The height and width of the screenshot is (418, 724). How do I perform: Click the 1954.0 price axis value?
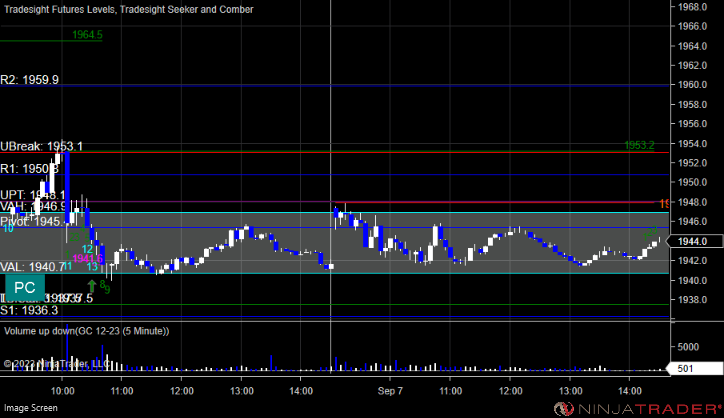coord(692,144)
